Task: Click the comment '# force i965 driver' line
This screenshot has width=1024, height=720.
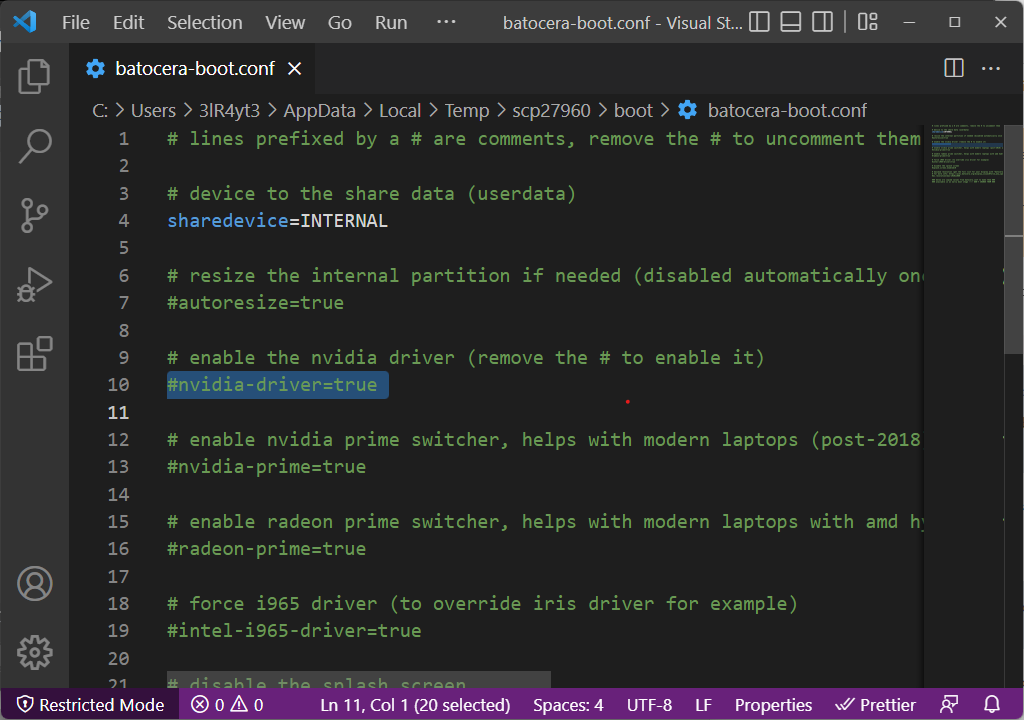Action: pyautogui.click(x=482, y=603)
